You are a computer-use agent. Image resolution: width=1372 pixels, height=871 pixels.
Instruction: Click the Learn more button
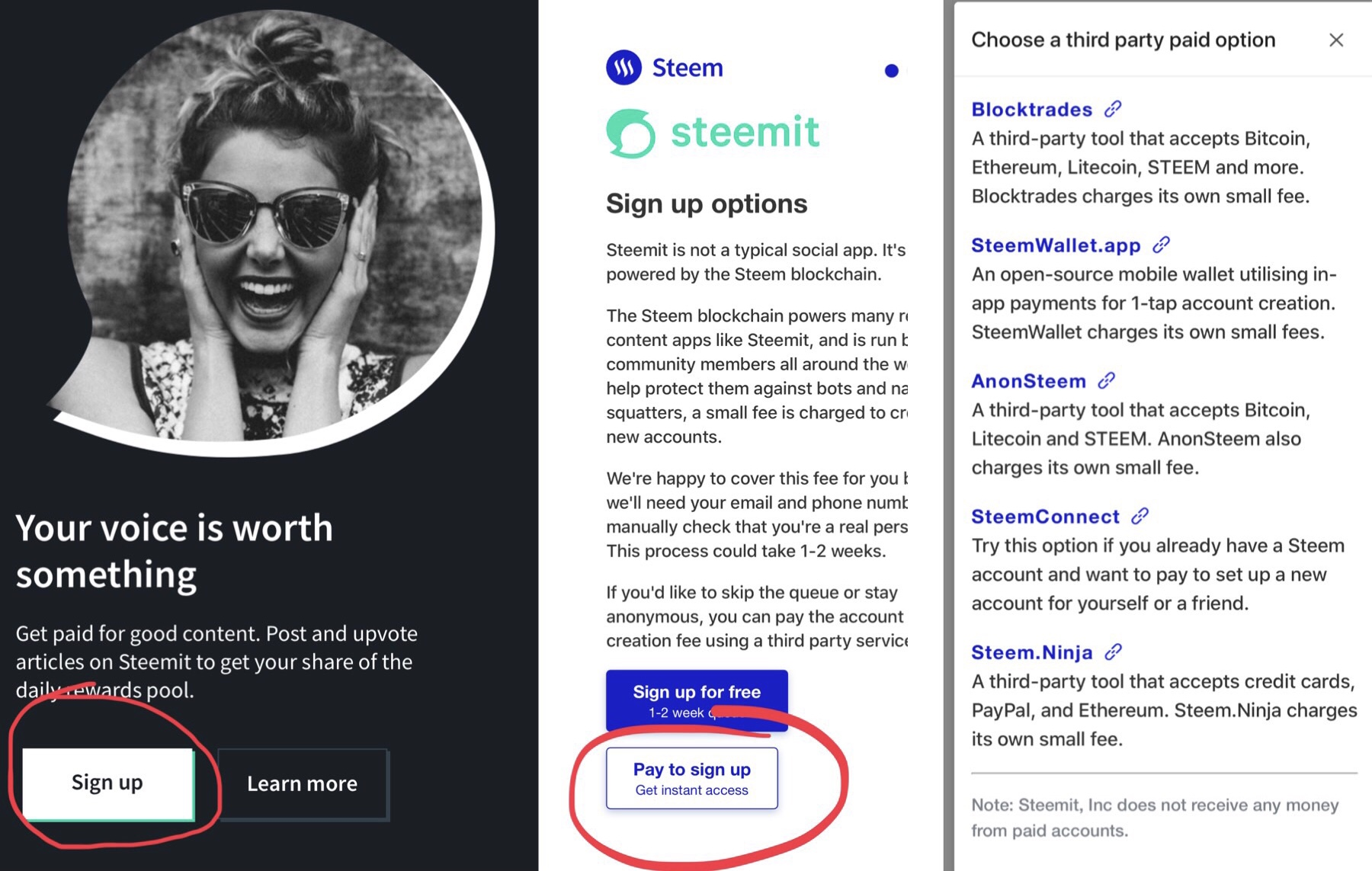pyautogui.click(x=303, y=783)
